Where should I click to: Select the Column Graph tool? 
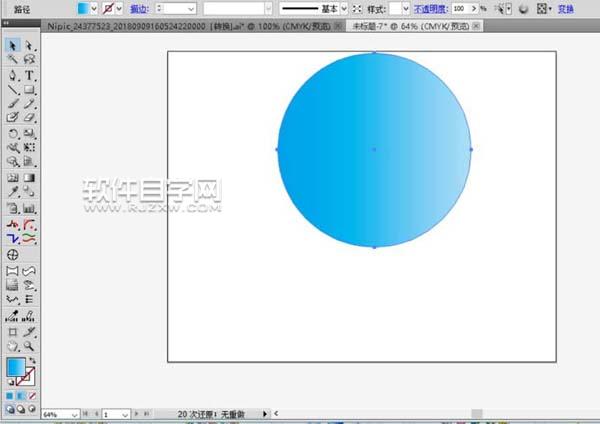[29, 209]
